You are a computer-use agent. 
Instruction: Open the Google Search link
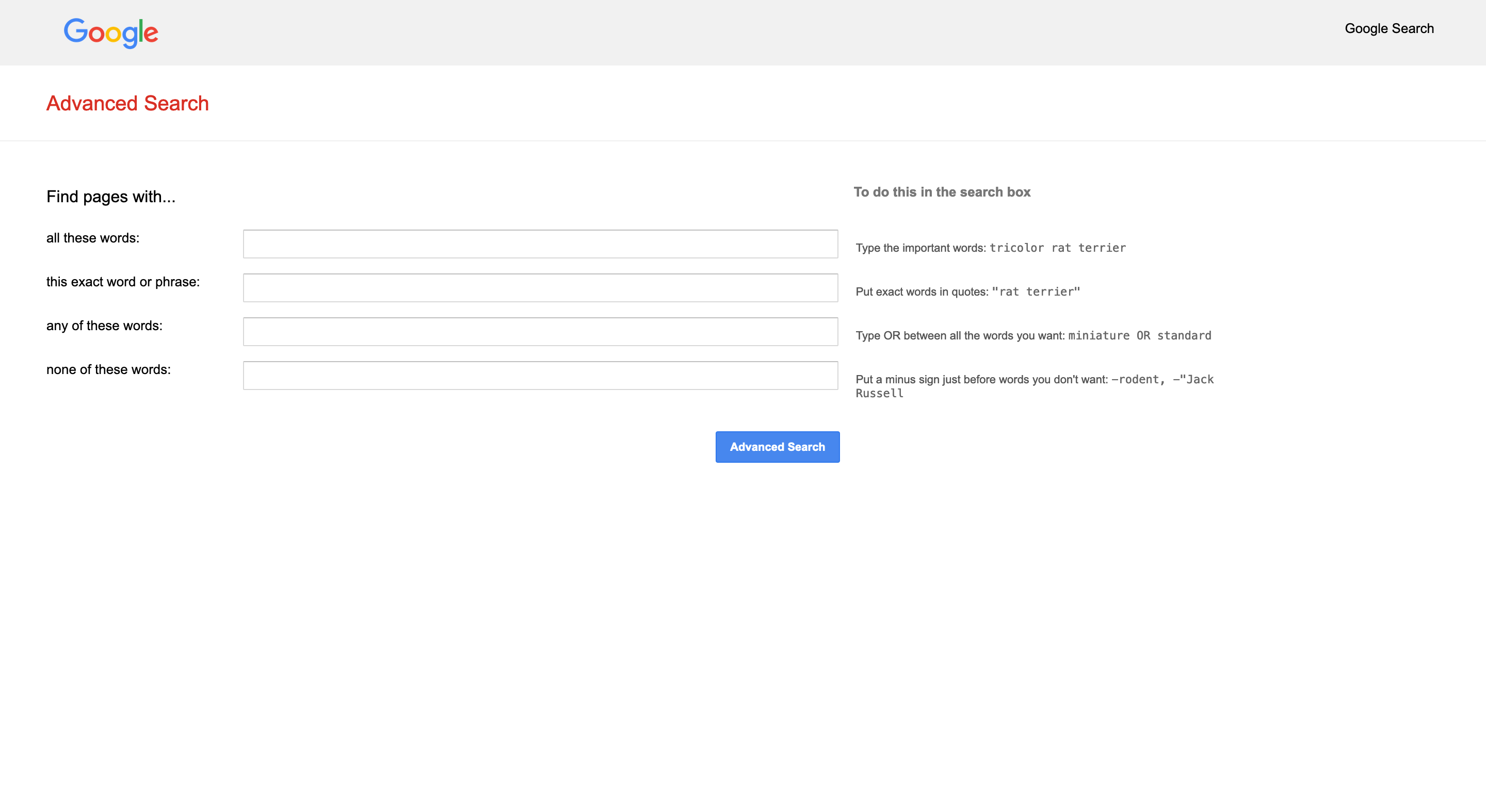(1388, 28)
